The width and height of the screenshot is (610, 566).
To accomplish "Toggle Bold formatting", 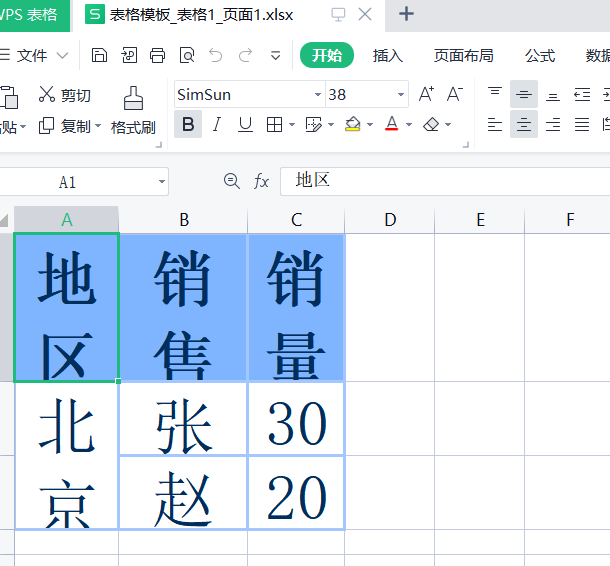I will (188, 125).
